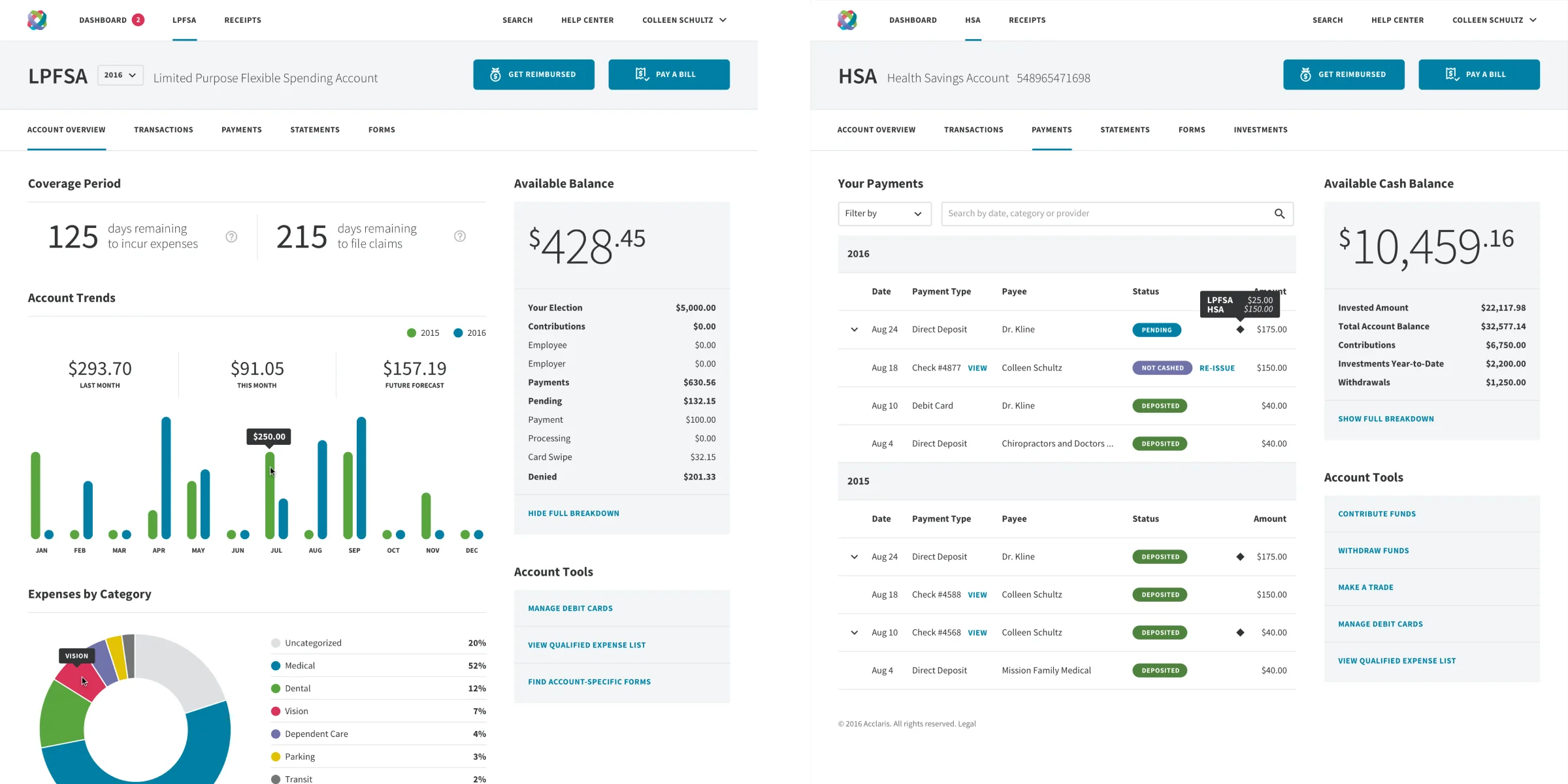Click the notification badge on the Dashboard menu
1568x784 pixels.
point(138,20)
